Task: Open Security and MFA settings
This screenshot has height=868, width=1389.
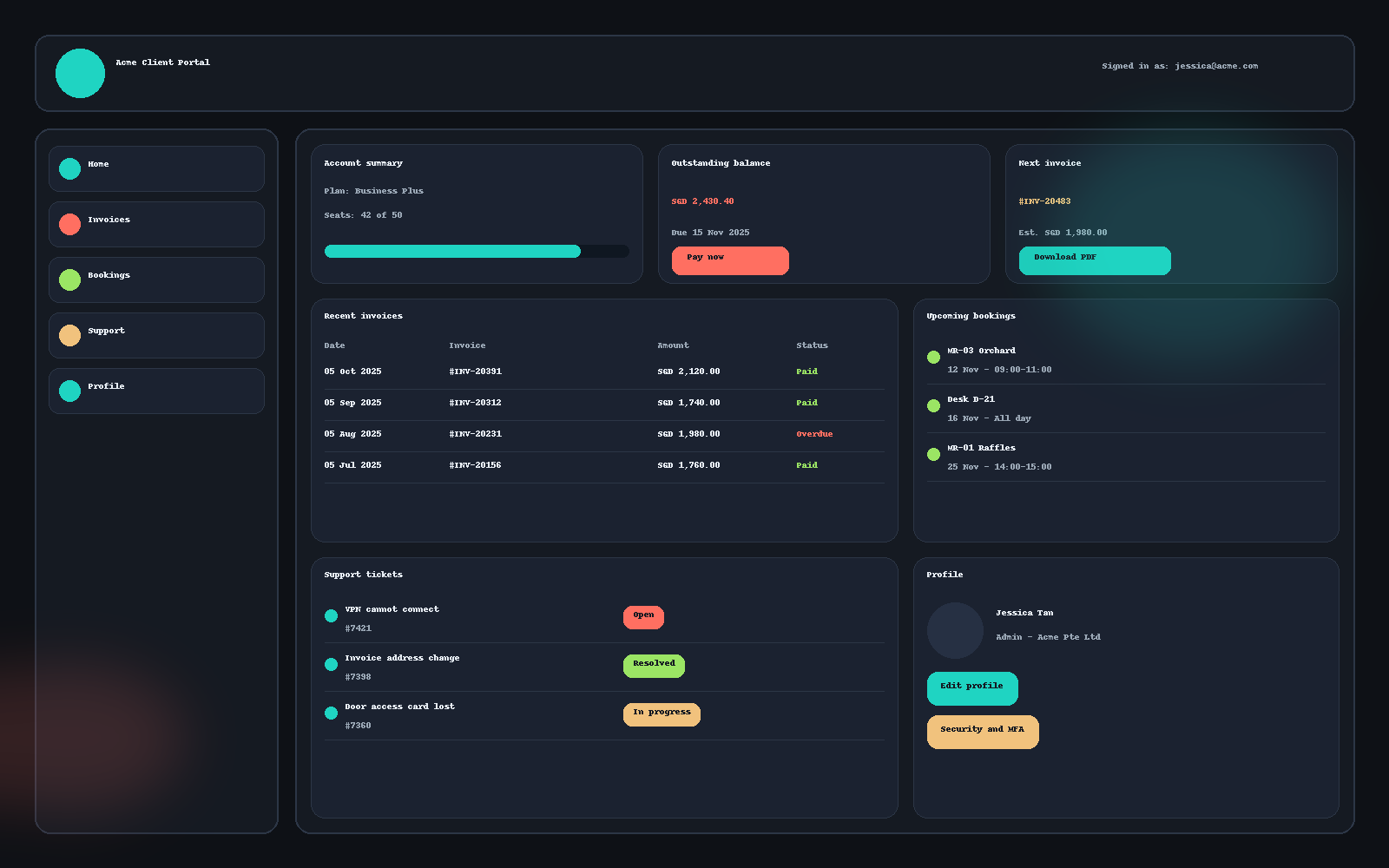Action: click(x=982, y=732)
